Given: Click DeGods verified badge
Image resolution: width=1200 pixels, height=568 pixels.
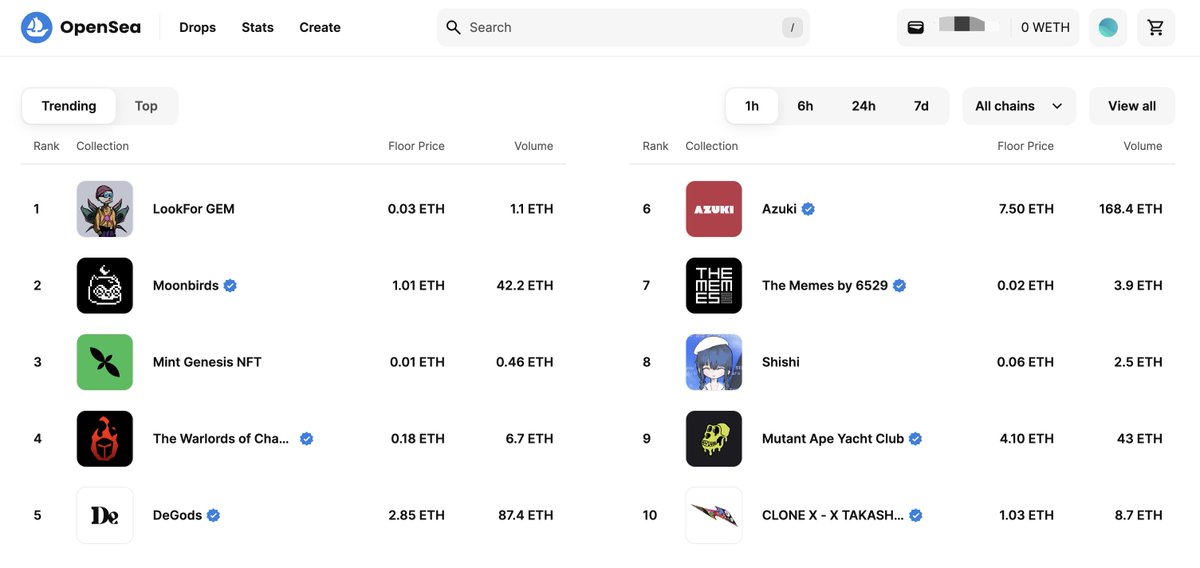Looking at the screenshot, I should point(214,516).
